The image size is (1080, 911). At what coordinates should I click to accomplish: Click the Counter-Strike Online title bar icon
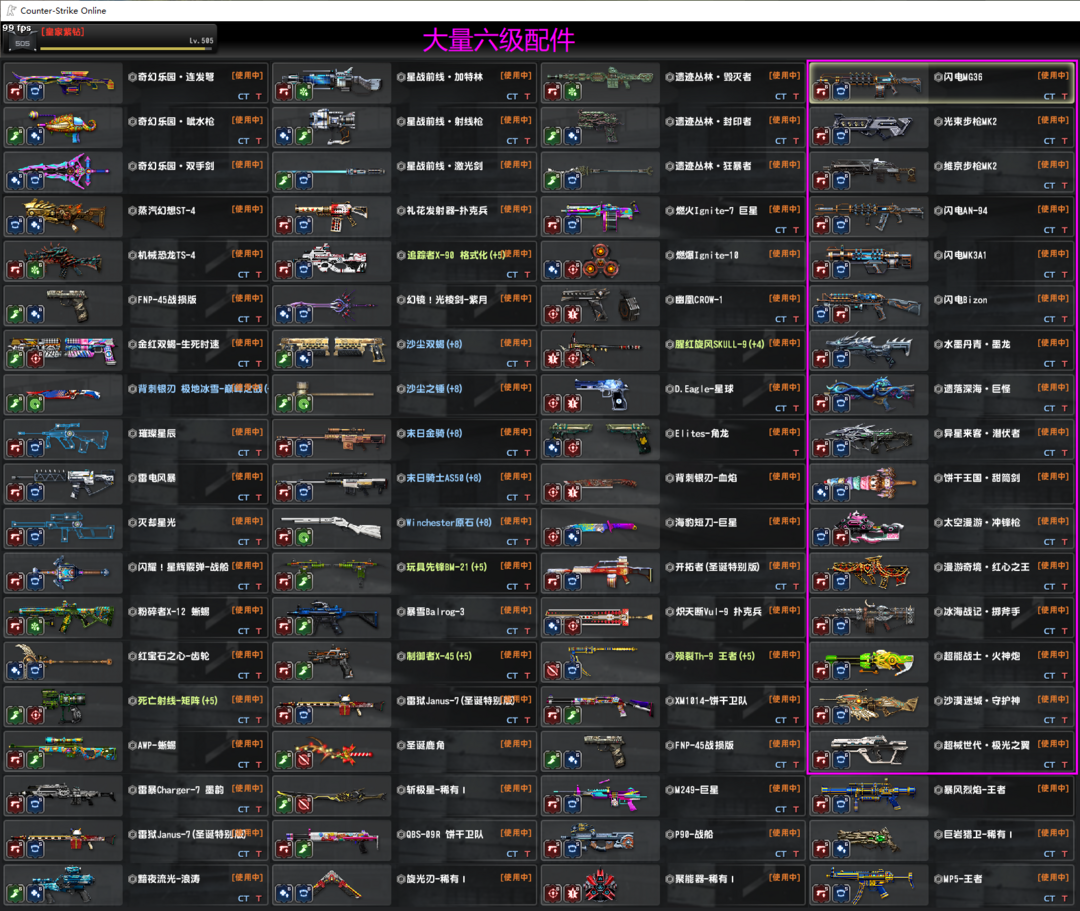point(11,10)
